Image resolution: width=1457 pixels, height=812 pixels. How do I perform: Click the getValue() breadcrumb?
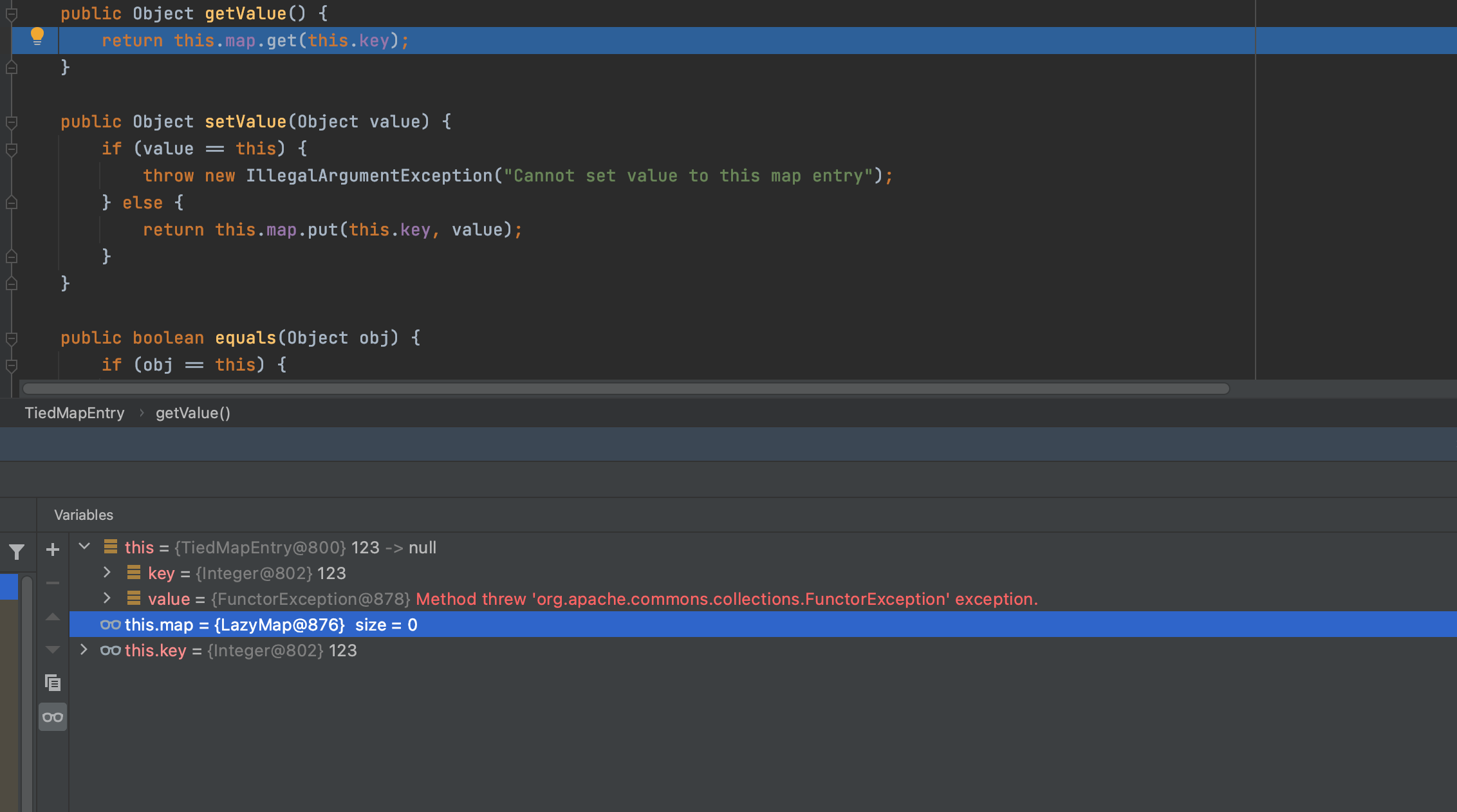click(x=193, y=413)
